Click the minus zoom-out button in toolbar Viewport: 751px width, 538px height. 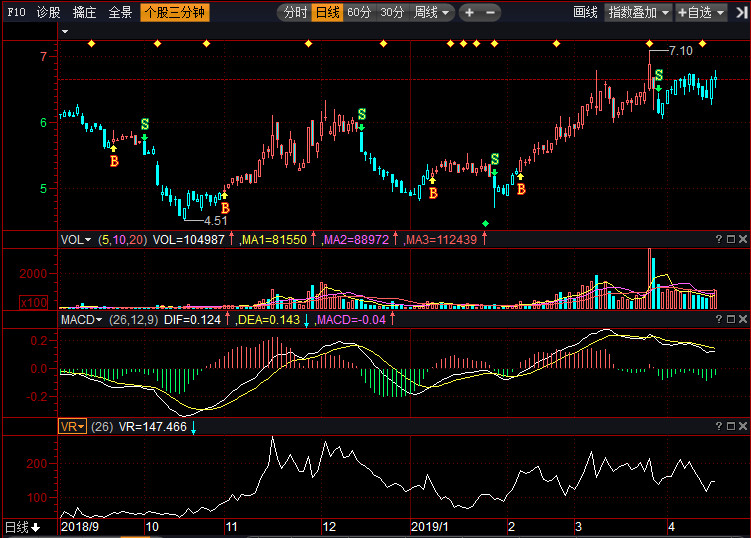click(x=492, y=13)
